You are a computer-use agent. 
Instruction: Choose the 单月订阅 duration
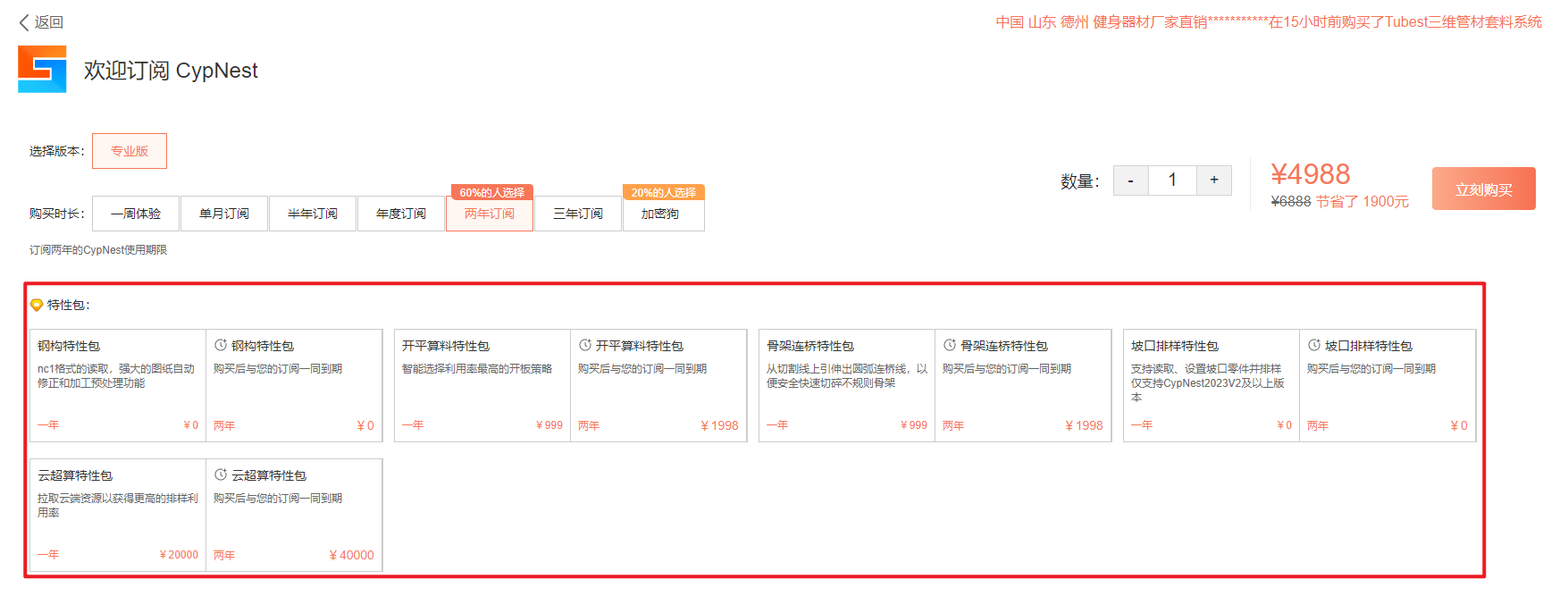[224, 214]
